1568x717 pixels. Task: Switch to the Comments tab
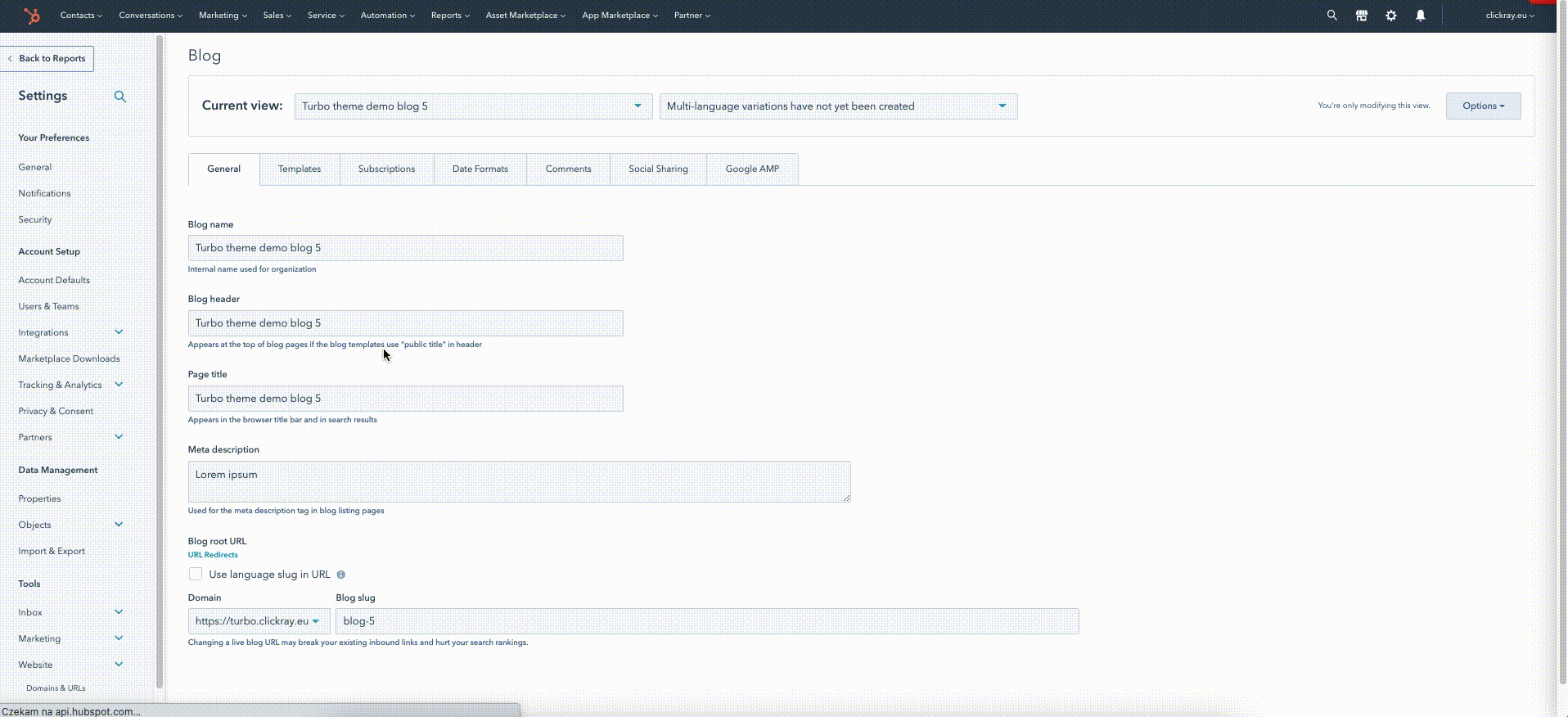pyautogui.click(x=568, y=169)
